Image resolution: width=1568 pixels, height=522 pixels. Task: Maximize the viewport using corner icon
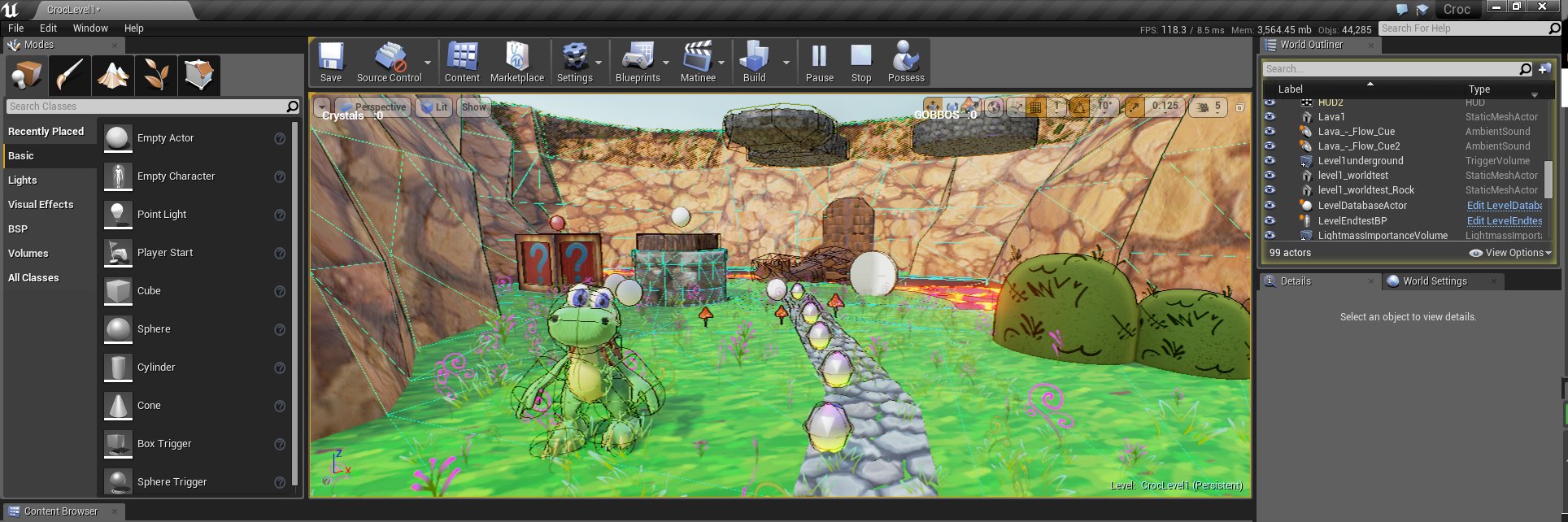(x=1239, y=107)
